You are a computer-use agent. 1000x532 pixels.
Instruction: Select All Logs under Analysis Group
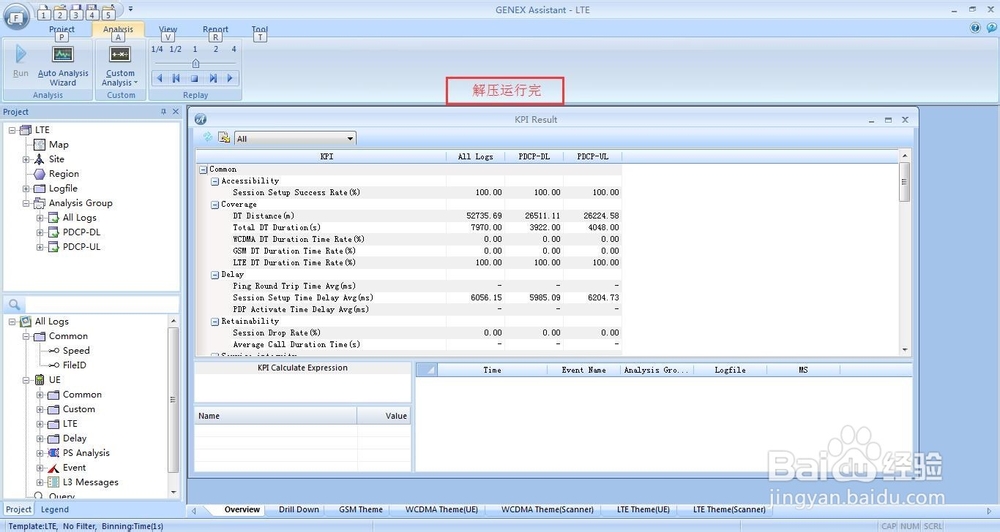pyautogui.click(x=79, y=218)
